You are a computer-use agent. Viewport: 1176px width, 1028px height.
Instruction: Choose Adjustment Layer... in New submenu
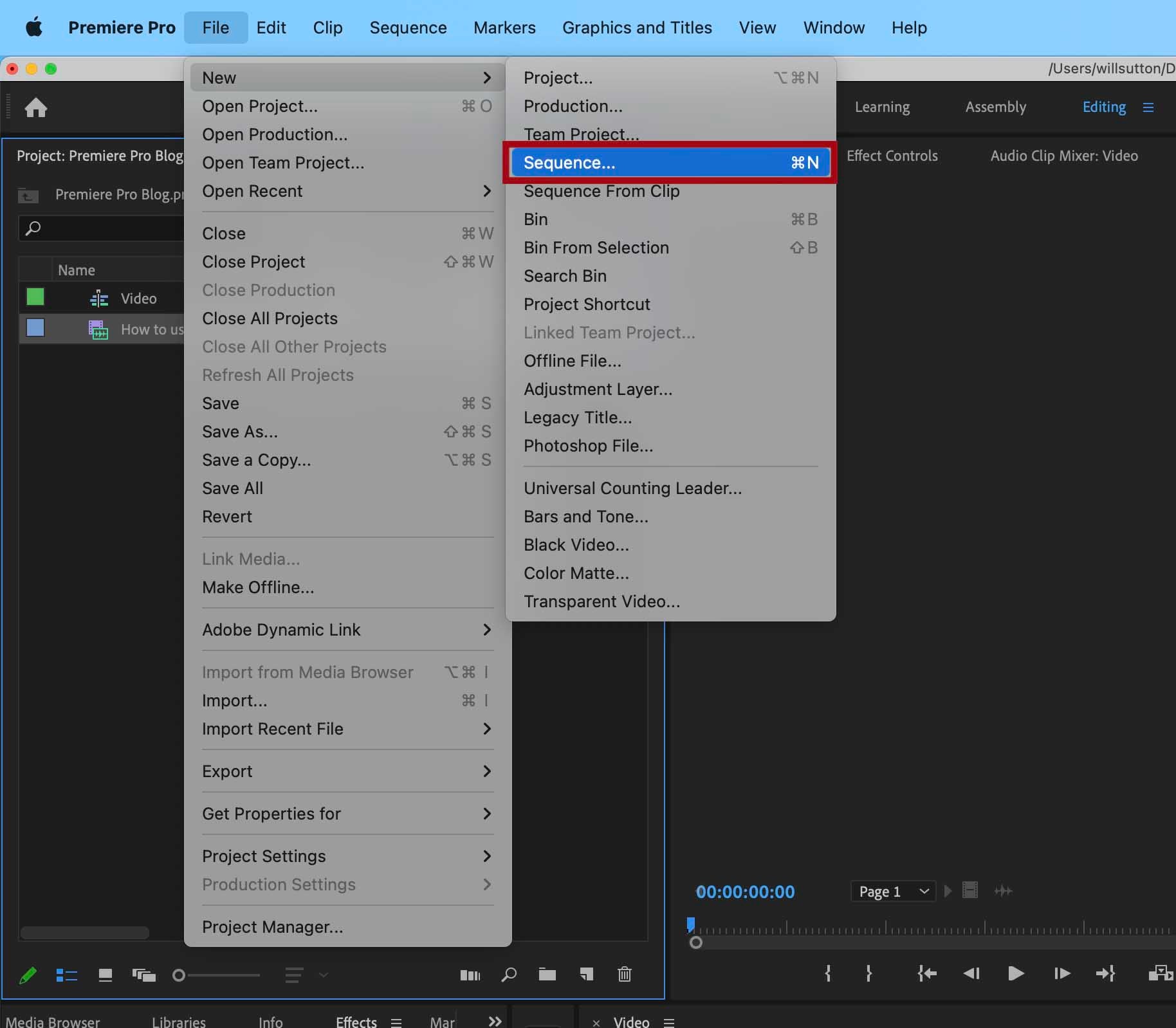(670, 389)
